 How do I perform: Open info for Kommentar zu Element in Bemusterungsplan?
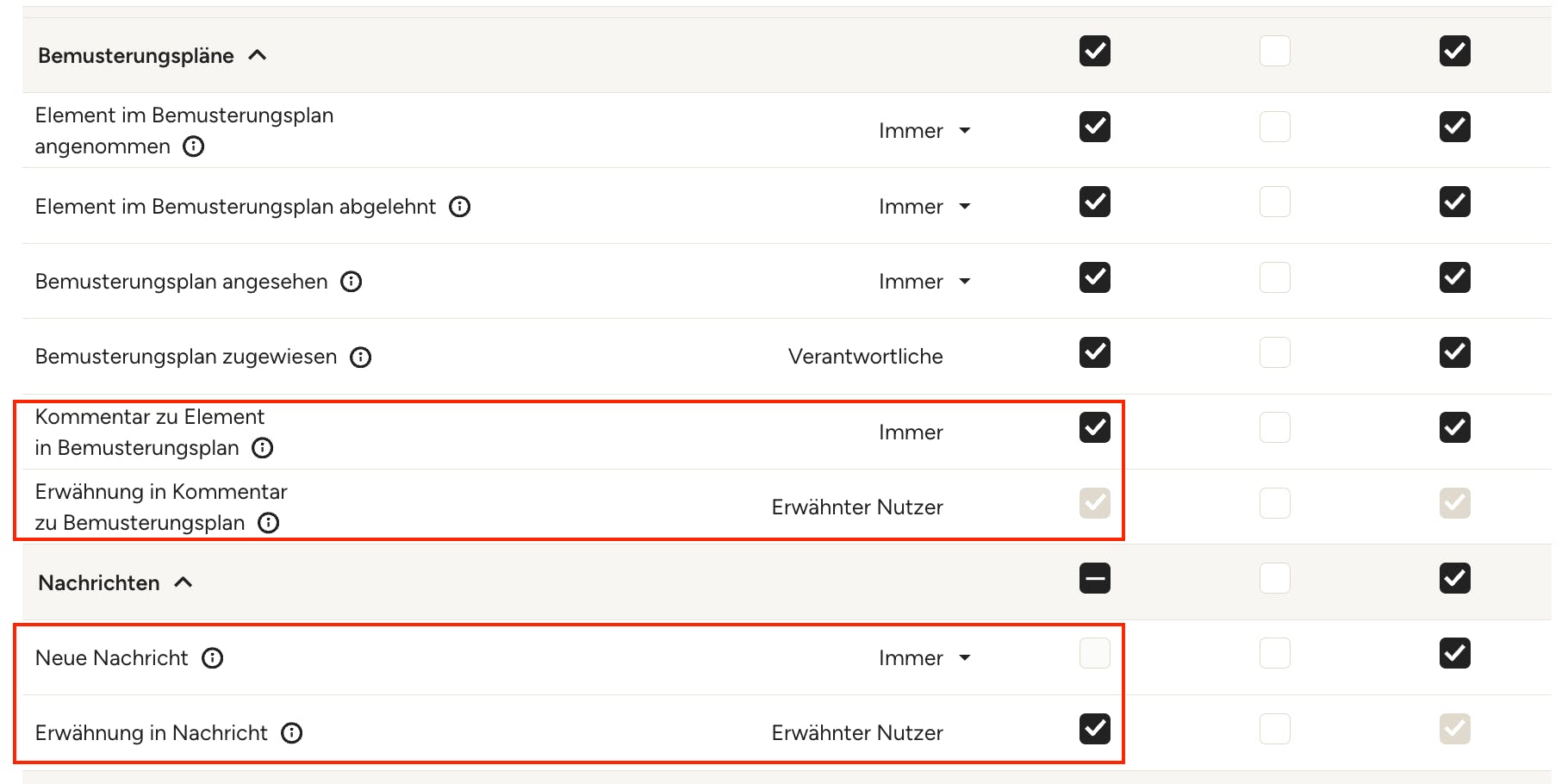tap(263, 448)
